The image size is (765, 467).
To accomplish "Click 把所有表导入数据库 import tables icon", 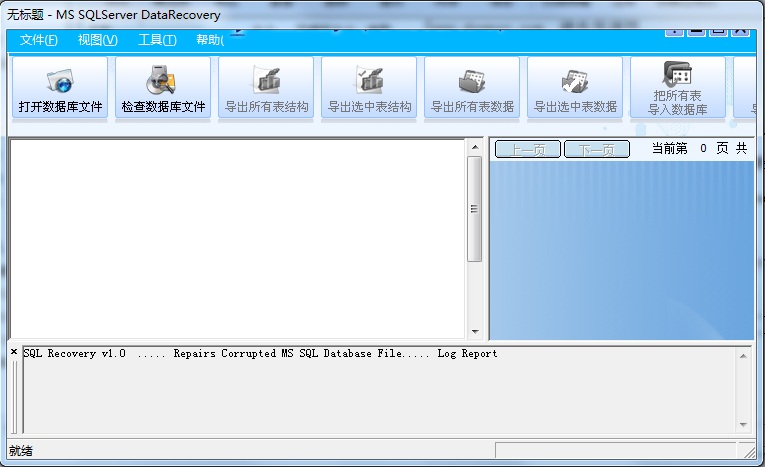I will coord(678,87).
